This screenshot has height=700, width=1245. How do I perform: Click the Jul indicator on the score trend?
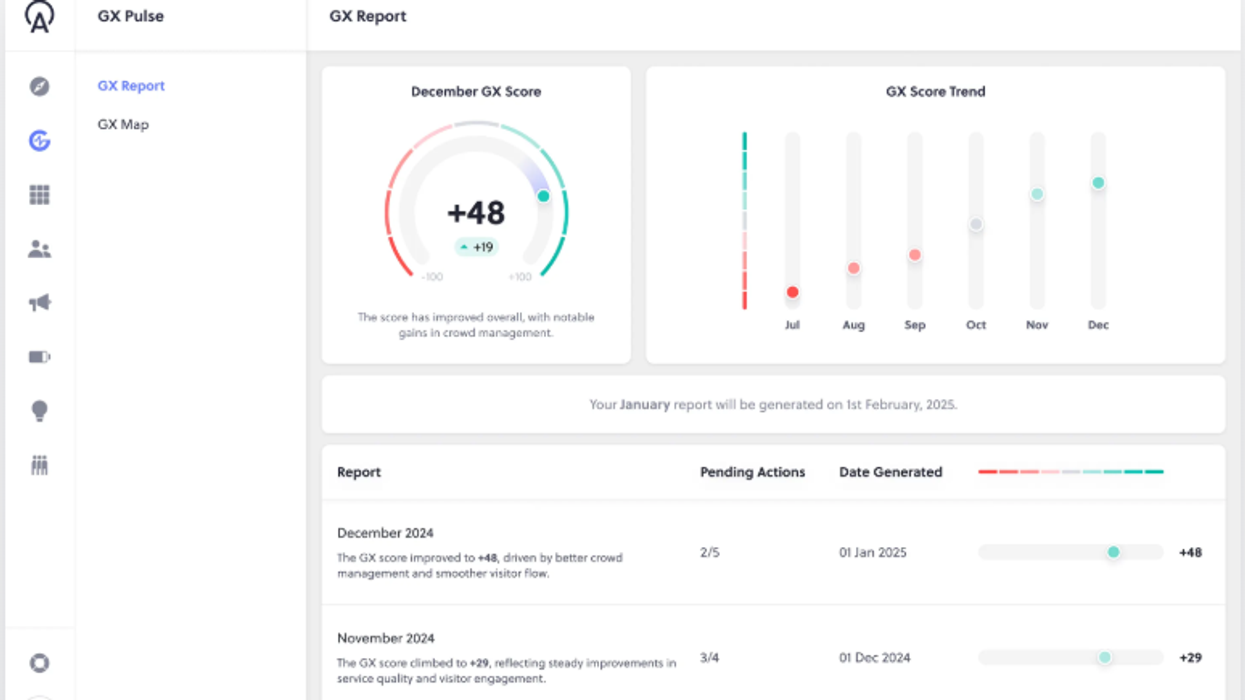pyautogui.click(x=792, y=292)
